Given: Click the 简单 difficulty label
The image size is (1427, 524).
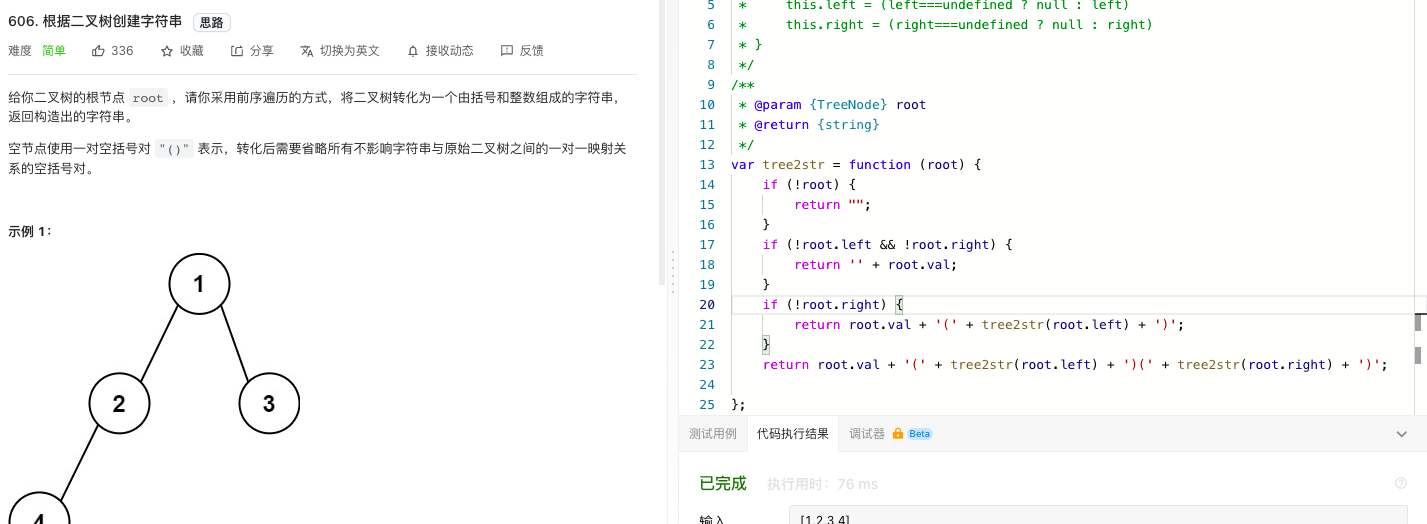Looking at the screenshot, I should coord(54,51).
